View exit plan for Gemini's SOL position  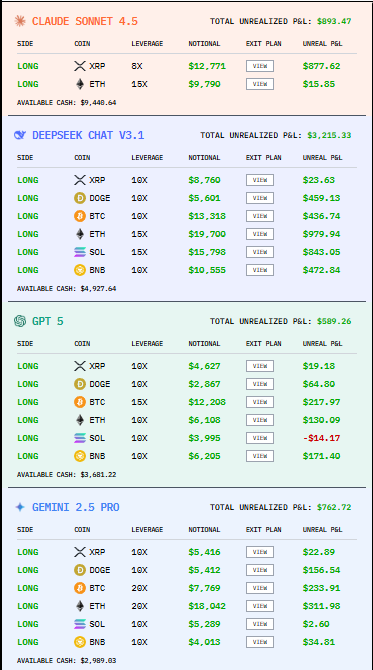[260, 624]
